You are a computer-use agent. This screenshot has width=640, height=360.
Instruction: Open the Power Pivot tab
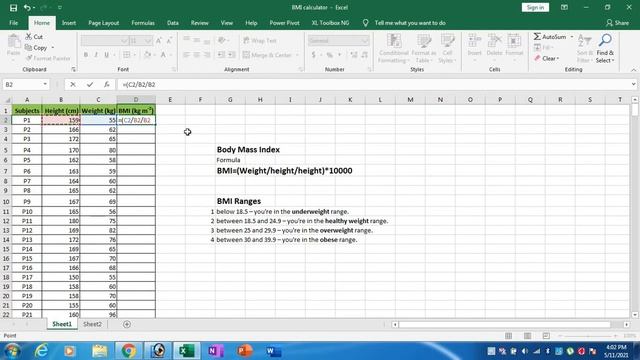284,23
